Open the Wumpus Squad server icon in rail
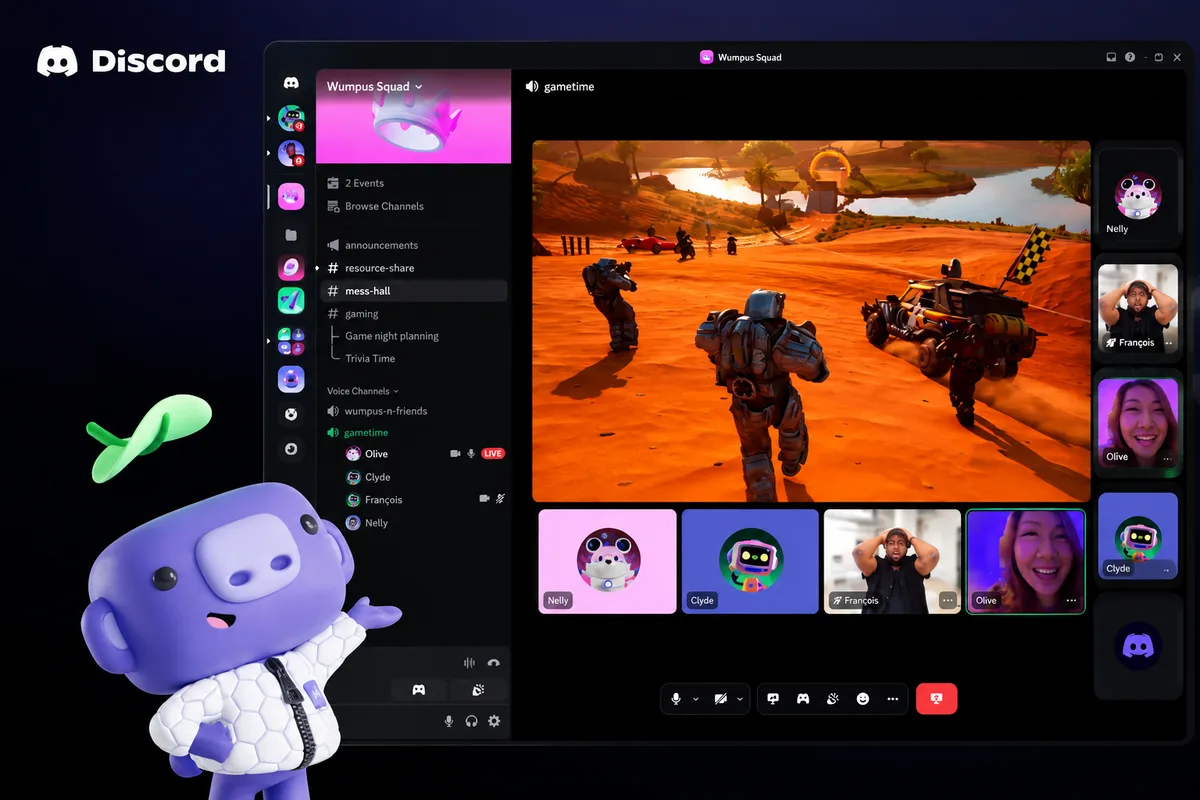Image resolution: width=1200 pixels, height=800 pixels. coord(291,196)
